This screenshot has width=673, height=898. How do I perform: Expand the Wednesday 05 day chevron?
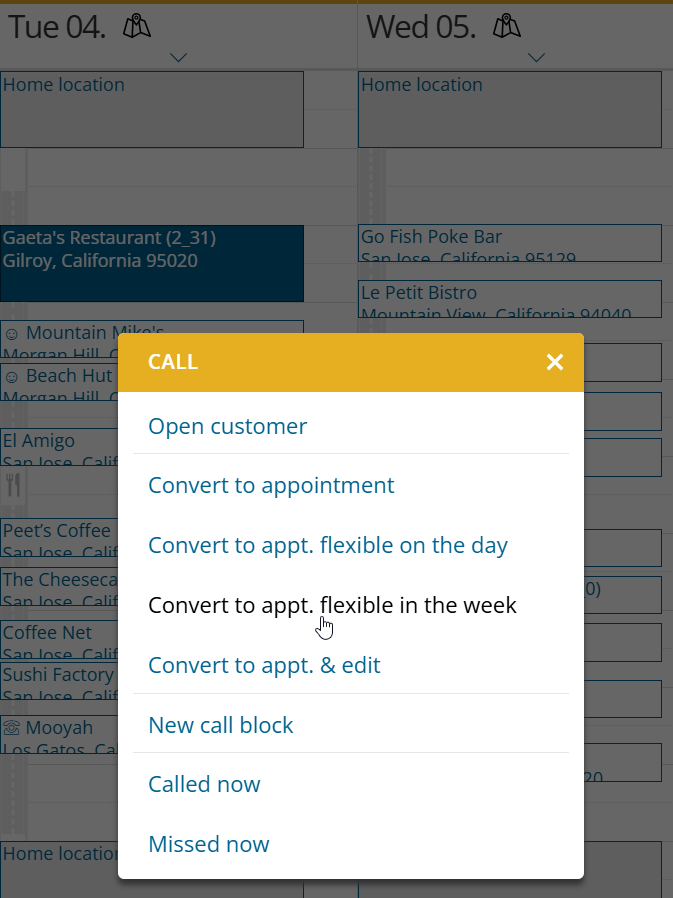(537, 58)
